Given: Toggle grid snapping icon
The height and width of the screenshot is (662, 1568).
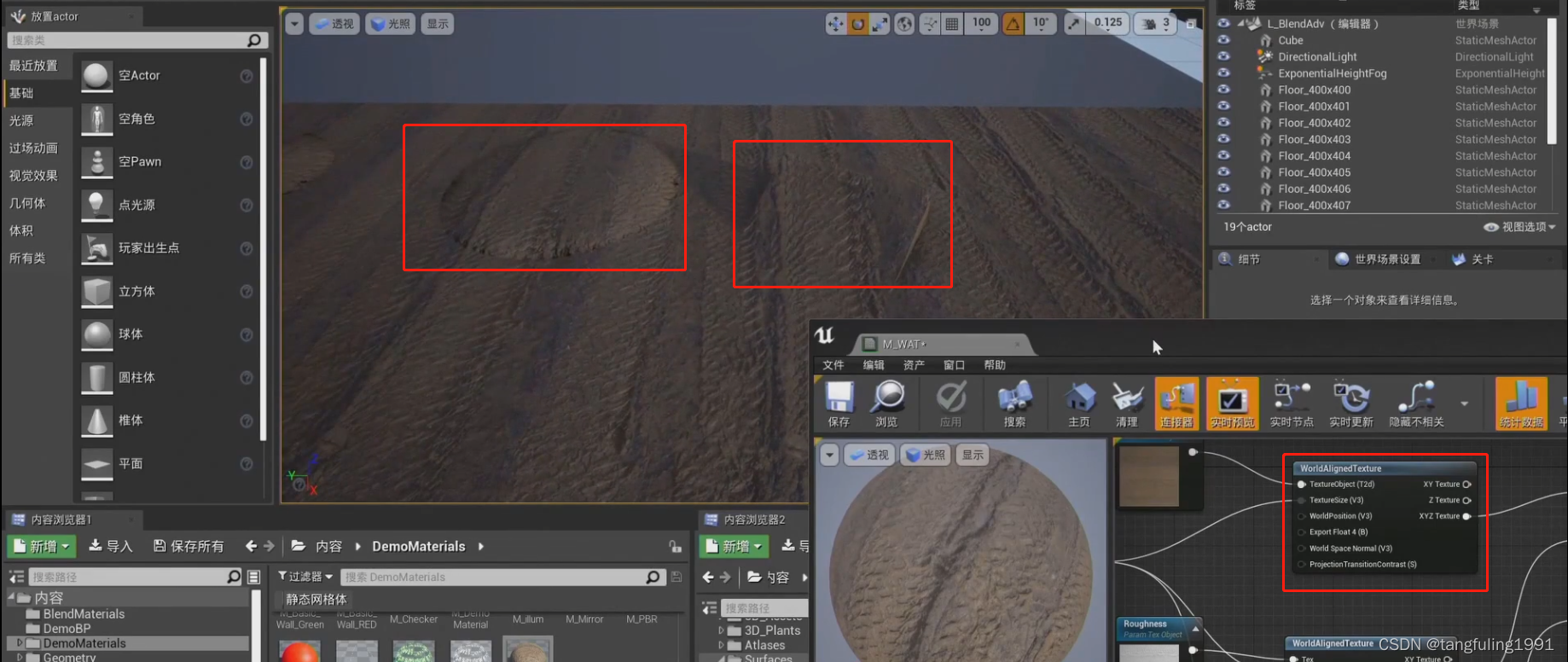Looking at the screenshot, I should coord(952,24).
